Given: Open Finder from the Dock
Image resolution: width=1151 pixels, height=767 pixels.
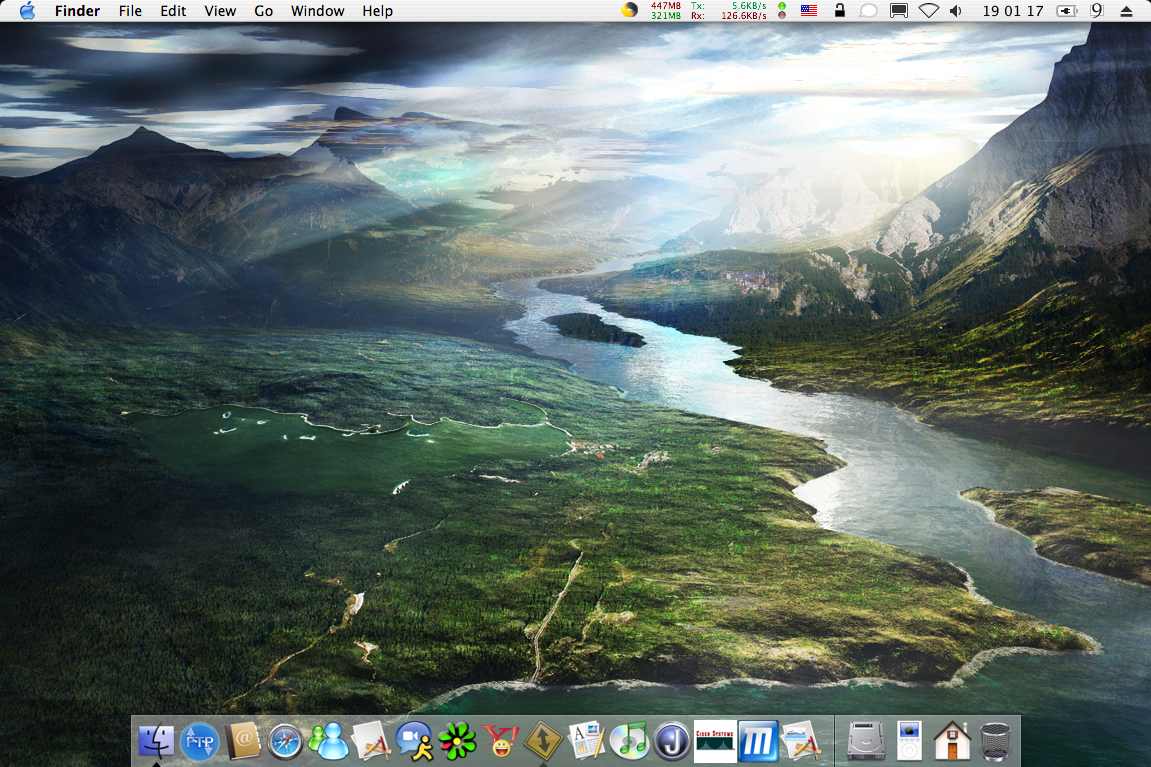Looking at the screenshot, I should coord(156,740).
